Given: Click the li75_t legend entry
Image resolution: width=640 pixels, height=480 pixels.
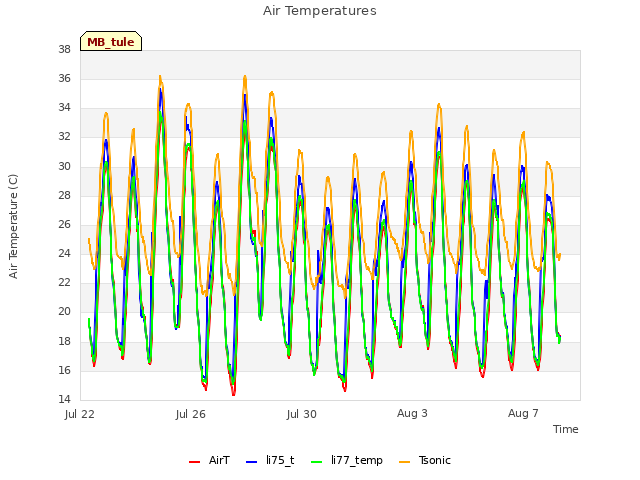Looking at the screenshot, I should pyautogui.click(x=270, y=460).
